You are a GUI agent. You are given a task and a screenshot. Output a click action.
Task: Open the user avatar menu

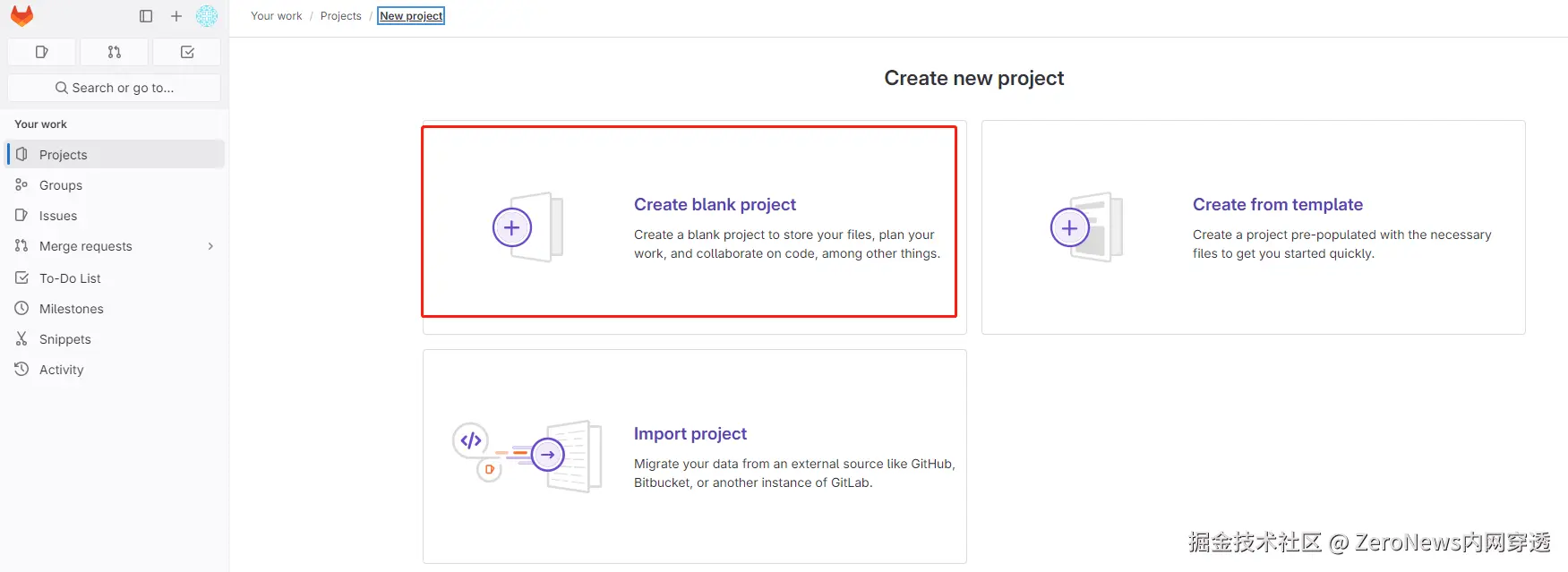207,16
